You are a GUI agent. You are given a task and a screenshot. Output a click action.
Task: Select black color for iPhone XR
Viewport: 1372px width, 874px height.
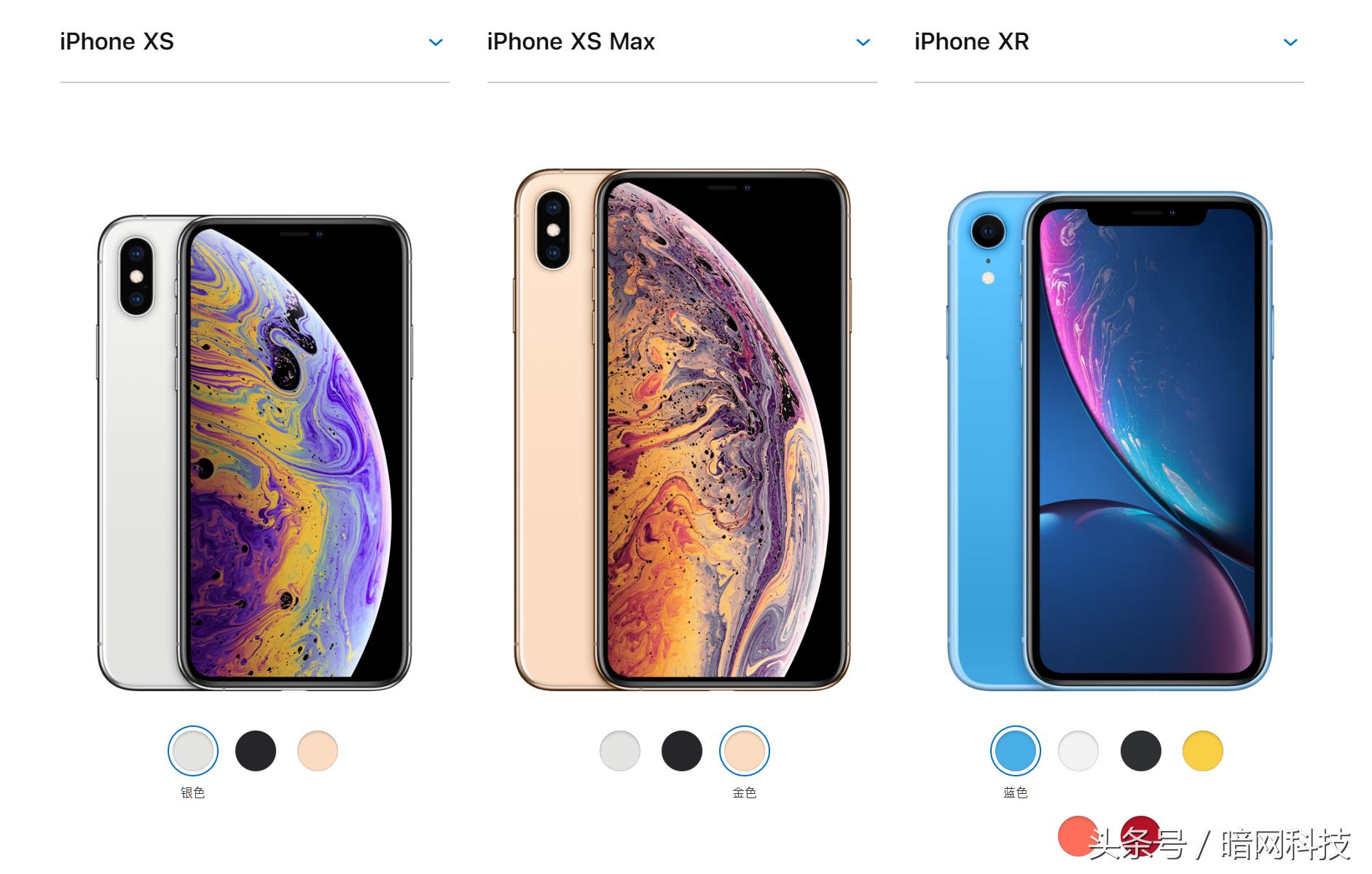point(1141,751)
